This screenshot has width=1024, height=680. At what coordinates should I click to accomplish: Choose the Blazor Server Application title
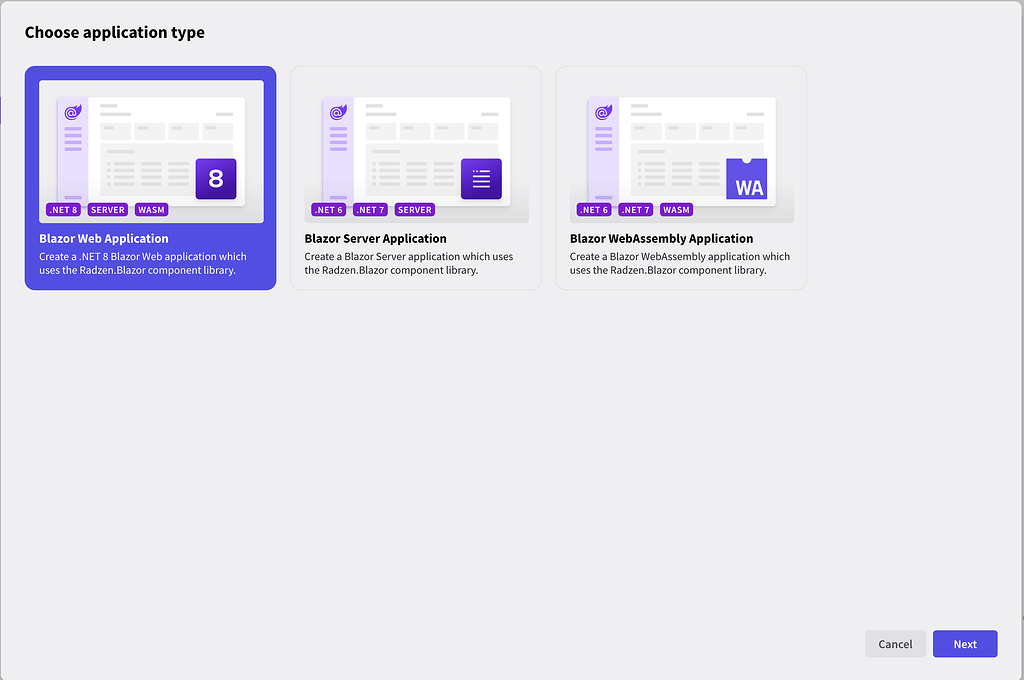375,239
